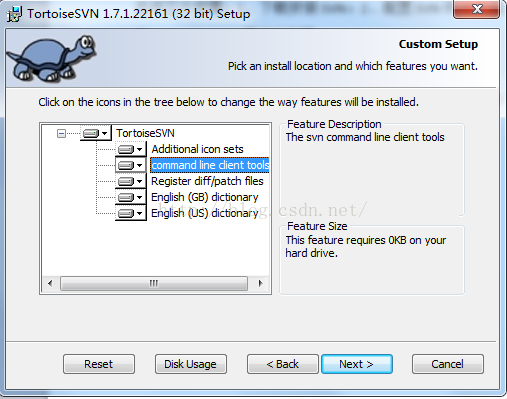This screenshot has width=507, height=399.
Task: Open install options for Additional icon sets
Action: pyautogui.click(x=131, y=149)
